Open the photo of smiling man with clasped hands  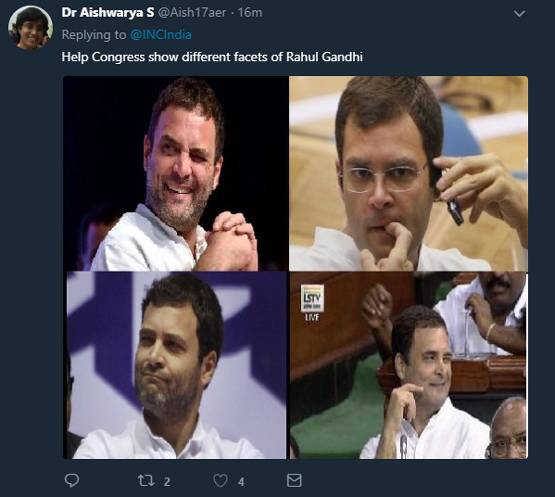point(175,173)
